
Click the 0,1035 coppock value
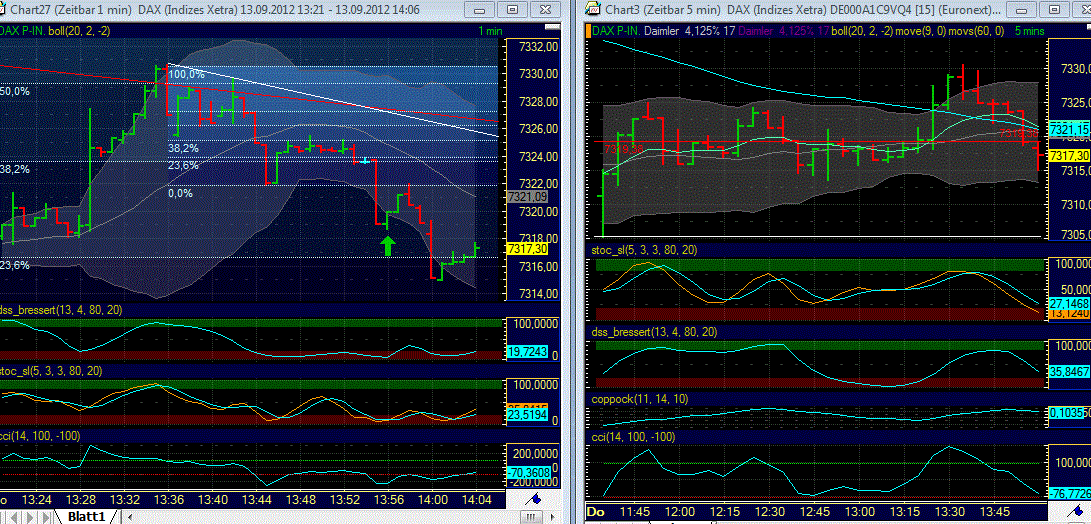(x=1069, y=413)
